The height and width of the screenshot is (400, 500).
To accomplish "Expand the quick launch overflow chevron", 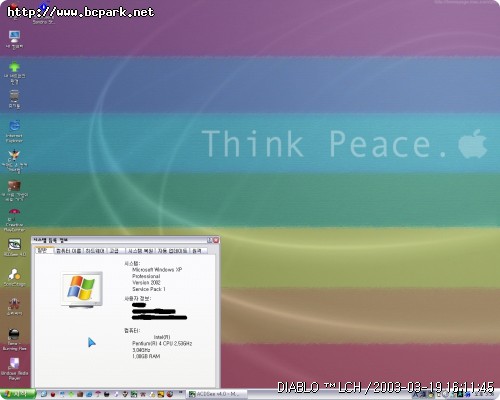I will click(x=181, y=393).
